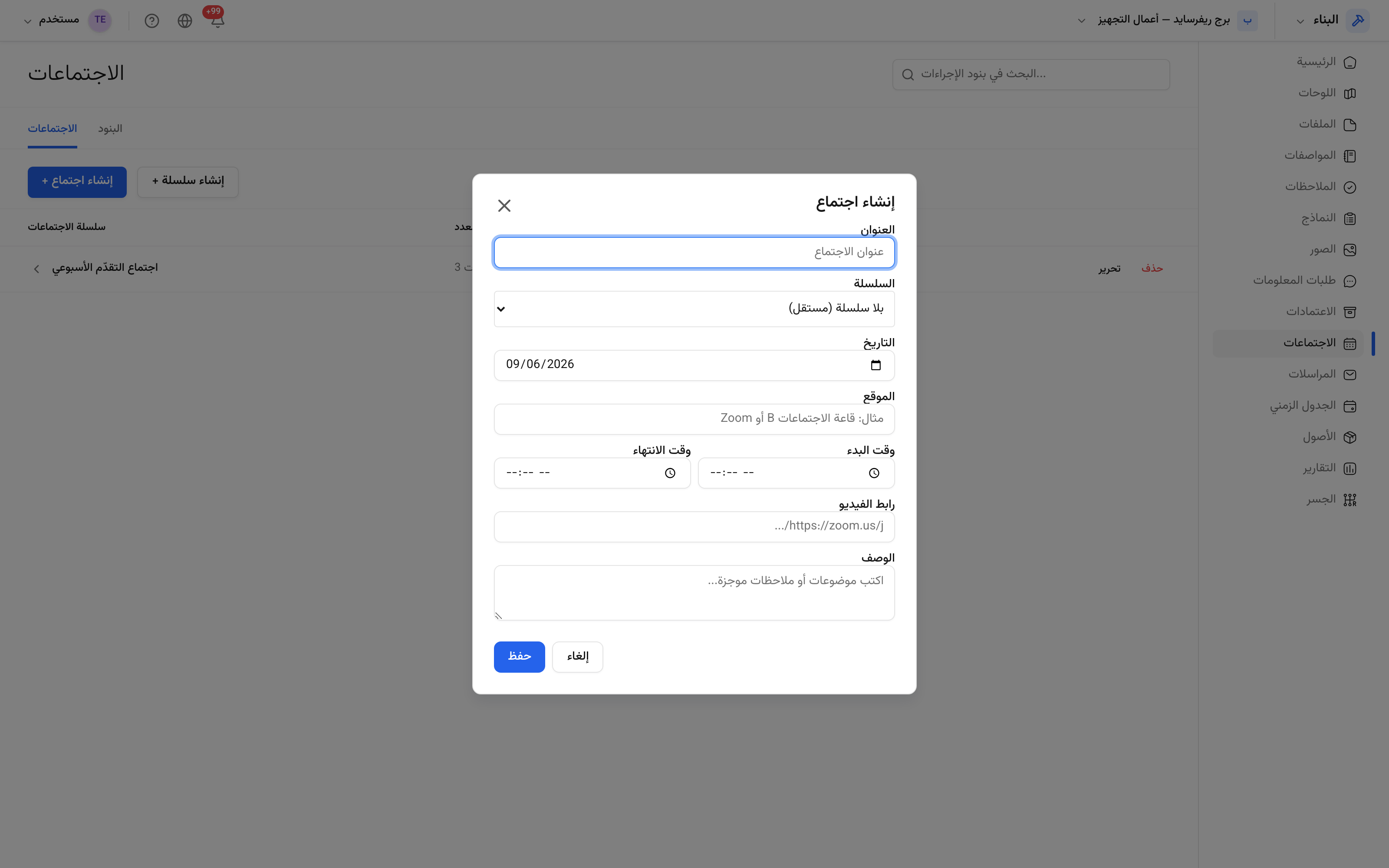Viewport: 1389px width, 868px height.
Task: Expand the اجتماع التقدّم الأسبوعي series row
Action: [x=36, y=269]
